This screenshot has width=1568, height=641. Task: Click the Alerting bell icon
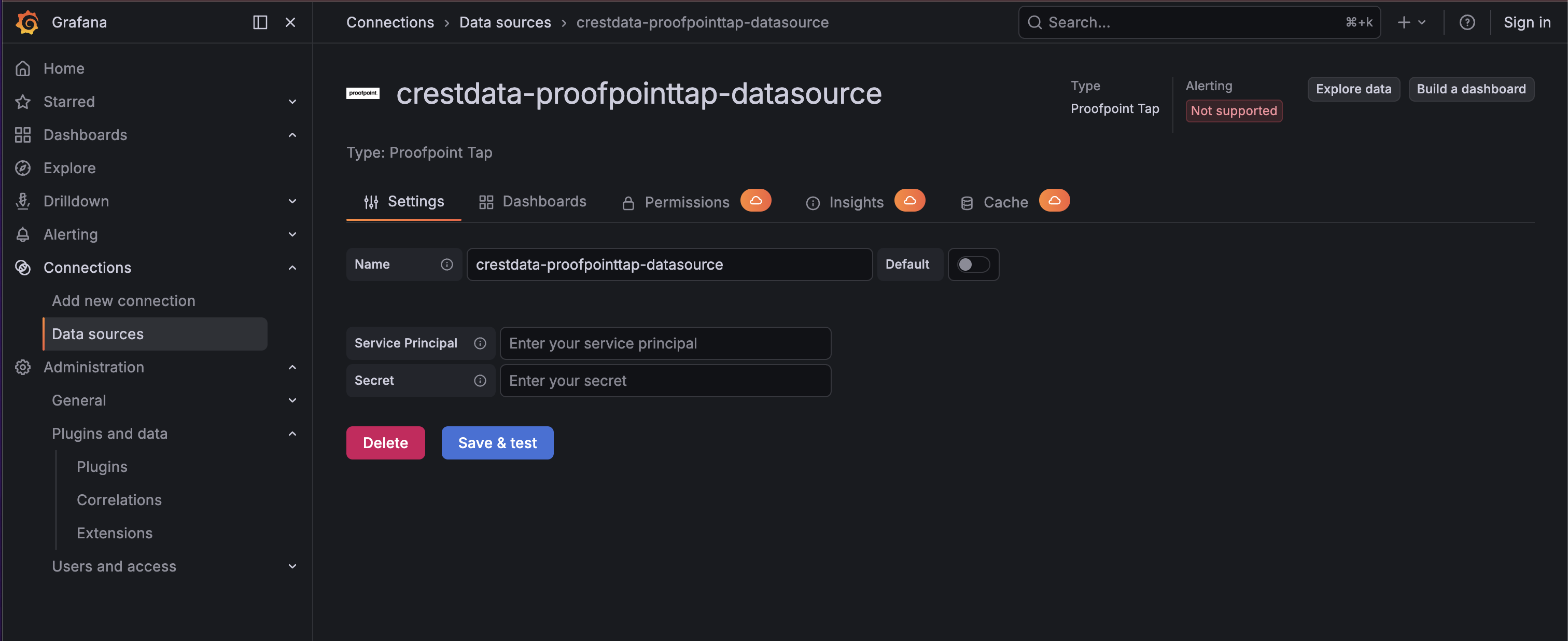tap(23, 234)
